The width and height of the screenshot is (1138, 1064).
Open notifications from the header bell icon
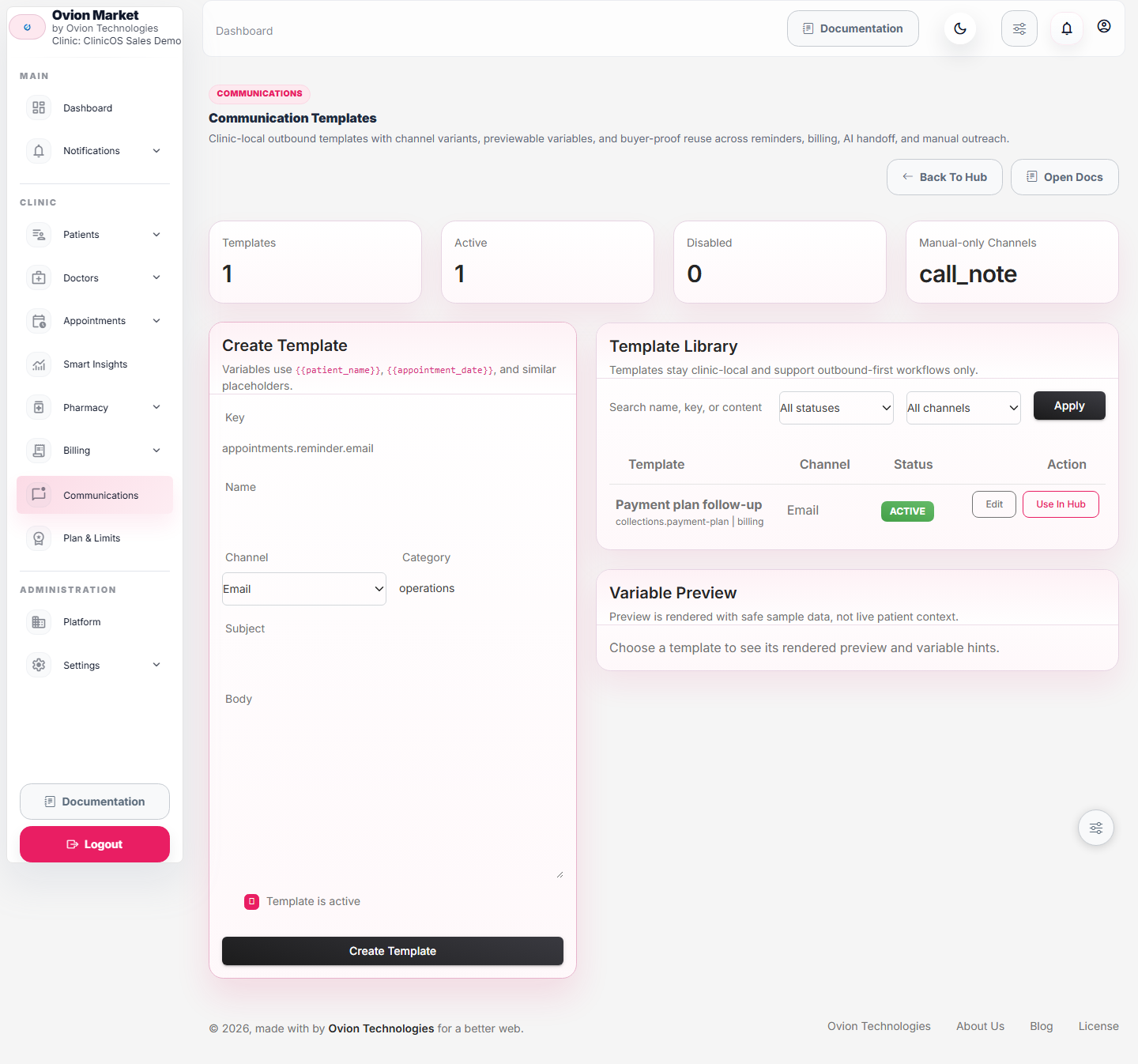pyautogui.click(x=1067, y=28)
